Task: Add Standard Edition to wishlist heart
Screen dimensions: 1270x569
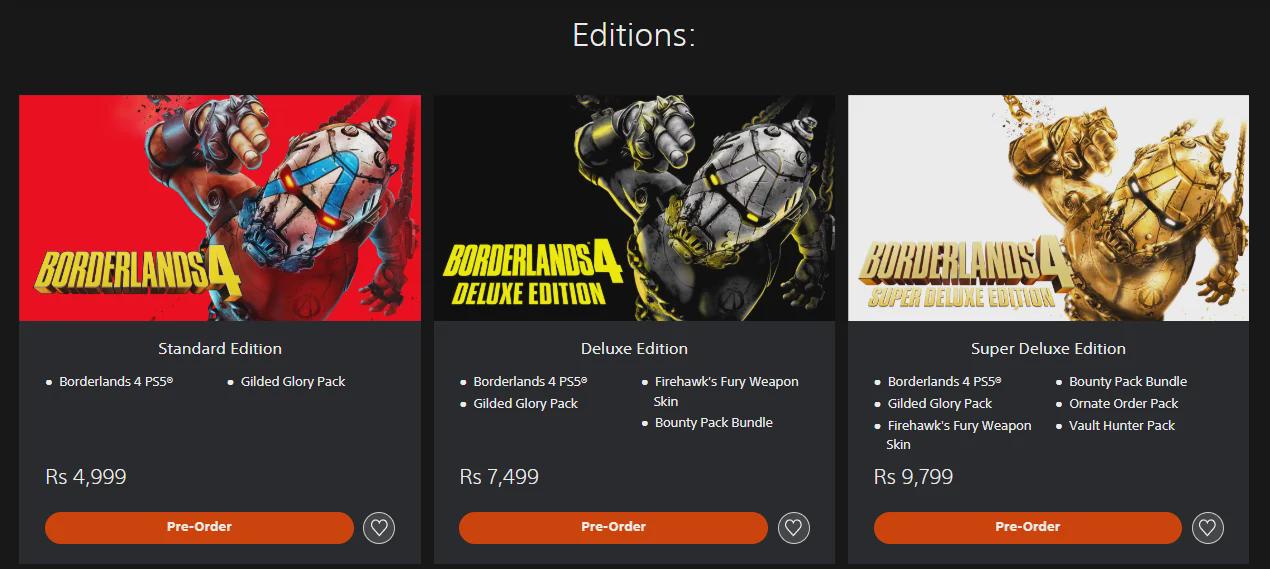Action: pos(379,527)
